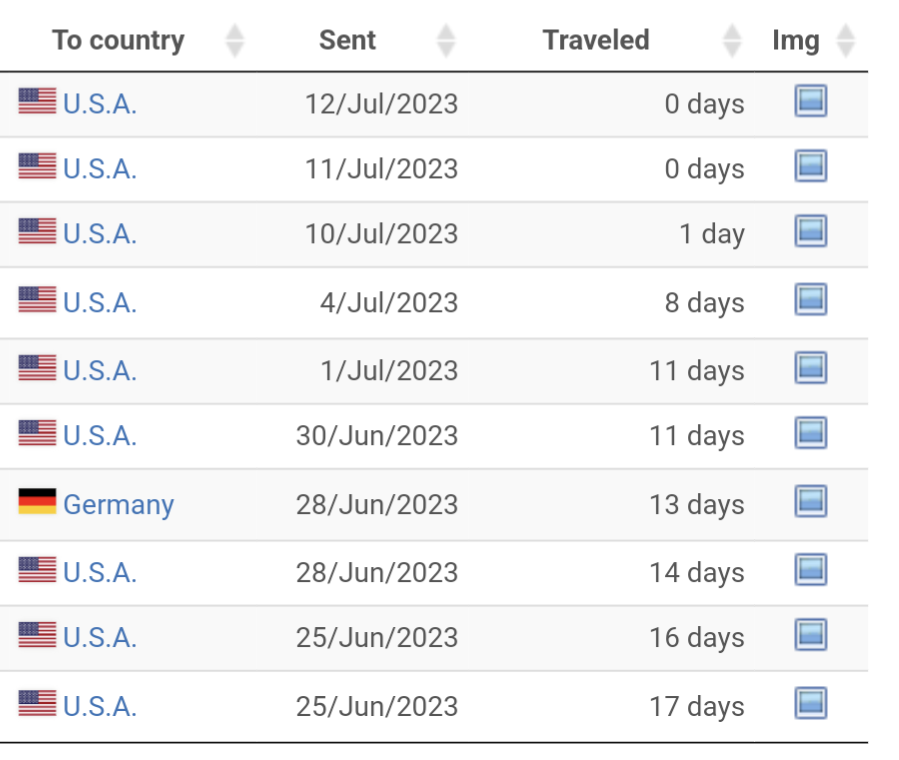Viewport: 899px width, 760px height.
Task: Open U.S.A. link in 4/Jul/2023 row
Action: point(100,303)
